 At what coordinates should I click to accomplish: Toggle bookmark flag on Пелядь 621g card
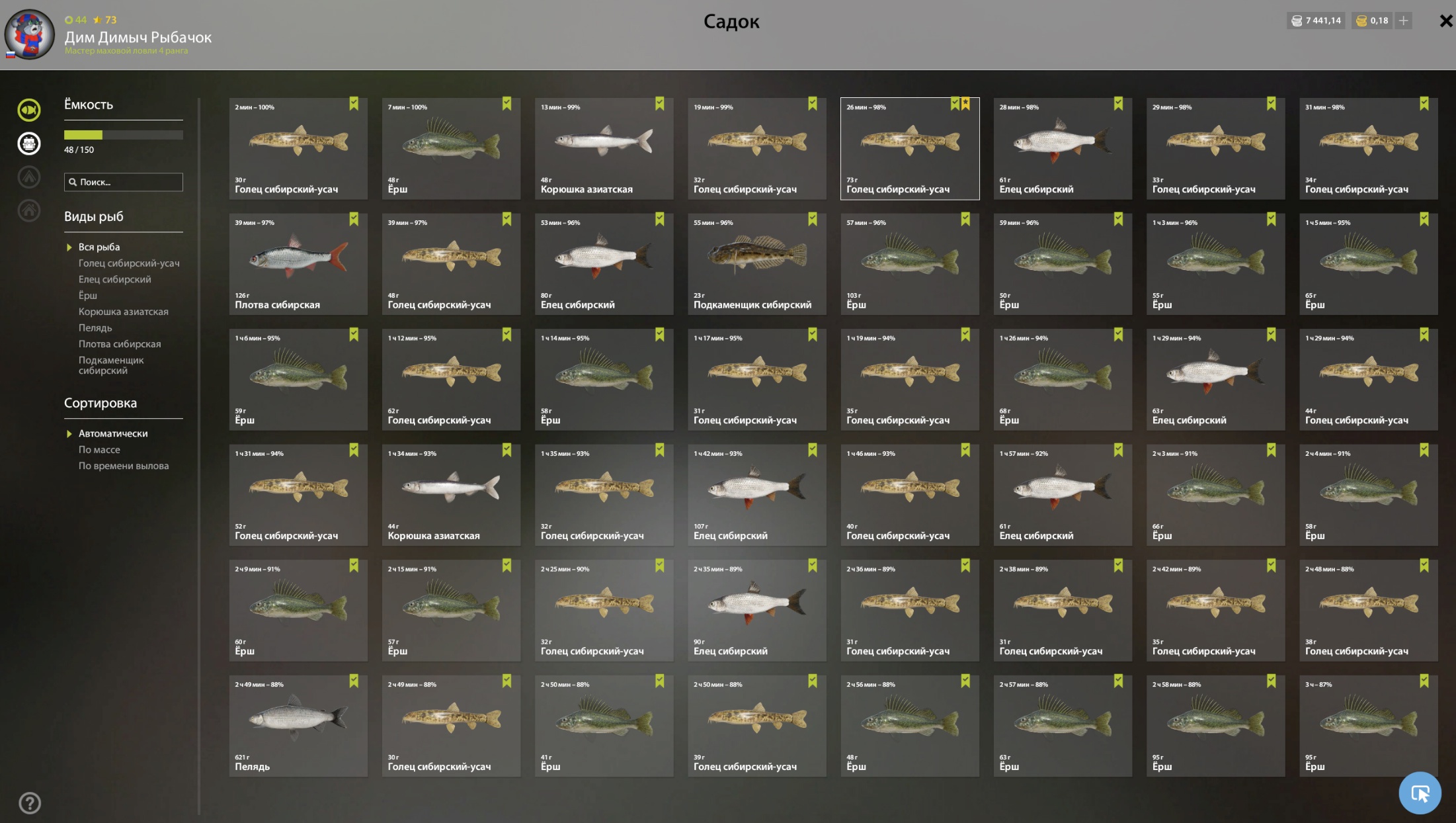(354, 681)
